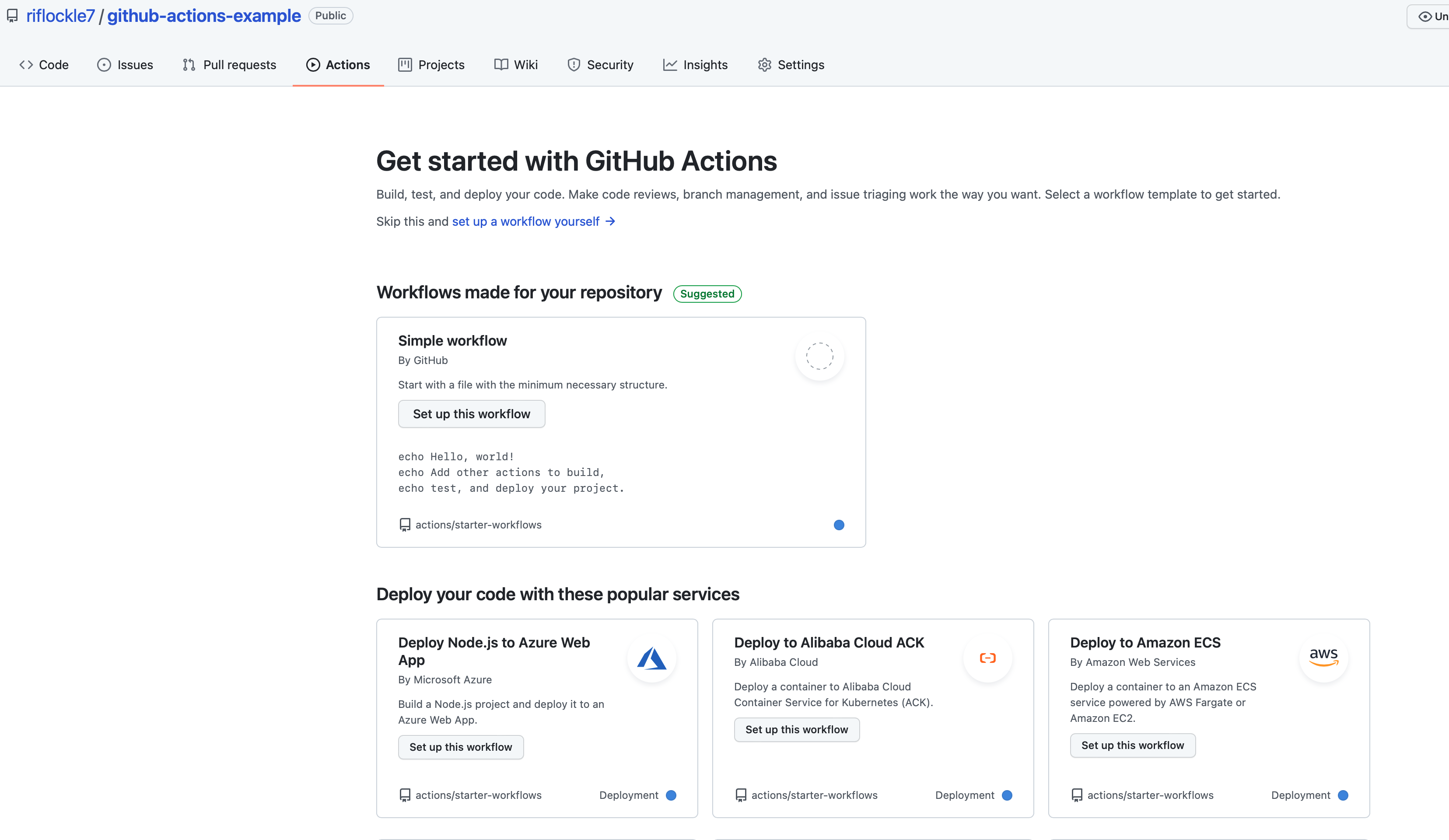Click the Deployment label in Azure card
This screenshot has height=840, width=1449.
(x=629, y=795)
